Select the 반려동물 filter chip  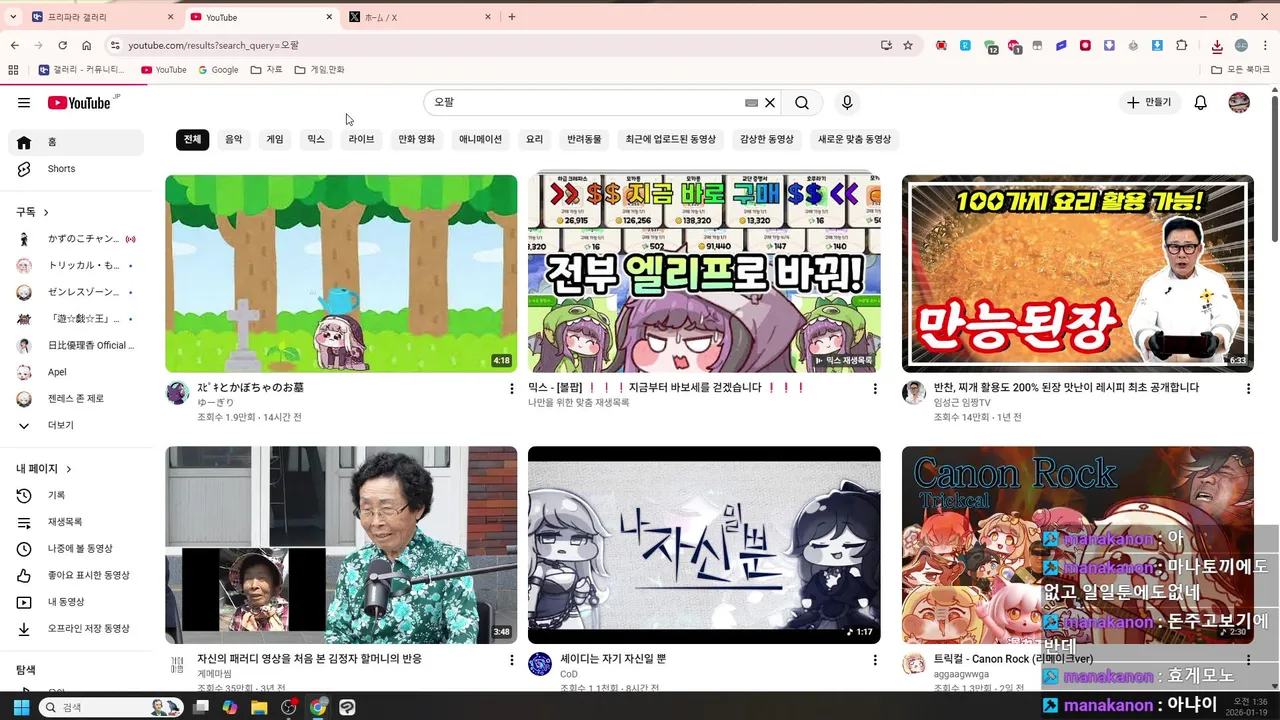pyautogui.click(x=585, y=140)
